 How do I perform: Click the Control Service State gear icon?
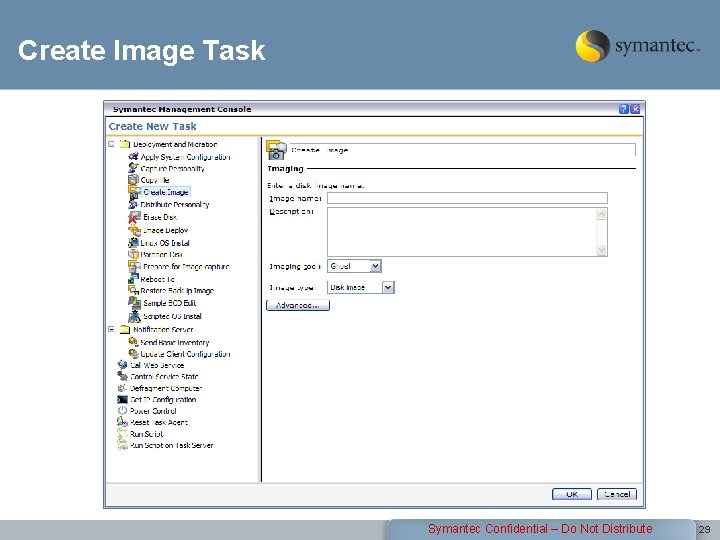[x=122, y=377]
